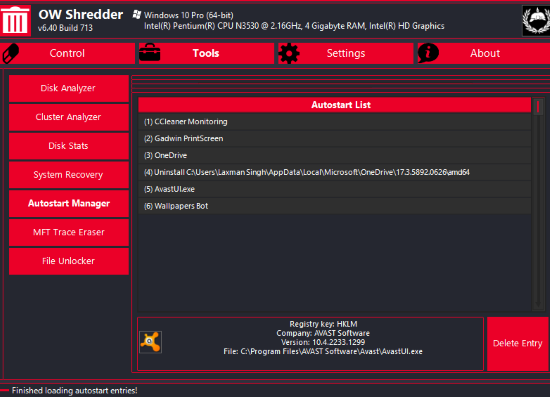Click the 'Finished loading autostart entries!' status
The image size is (550, 397).
tap(74, 391)
